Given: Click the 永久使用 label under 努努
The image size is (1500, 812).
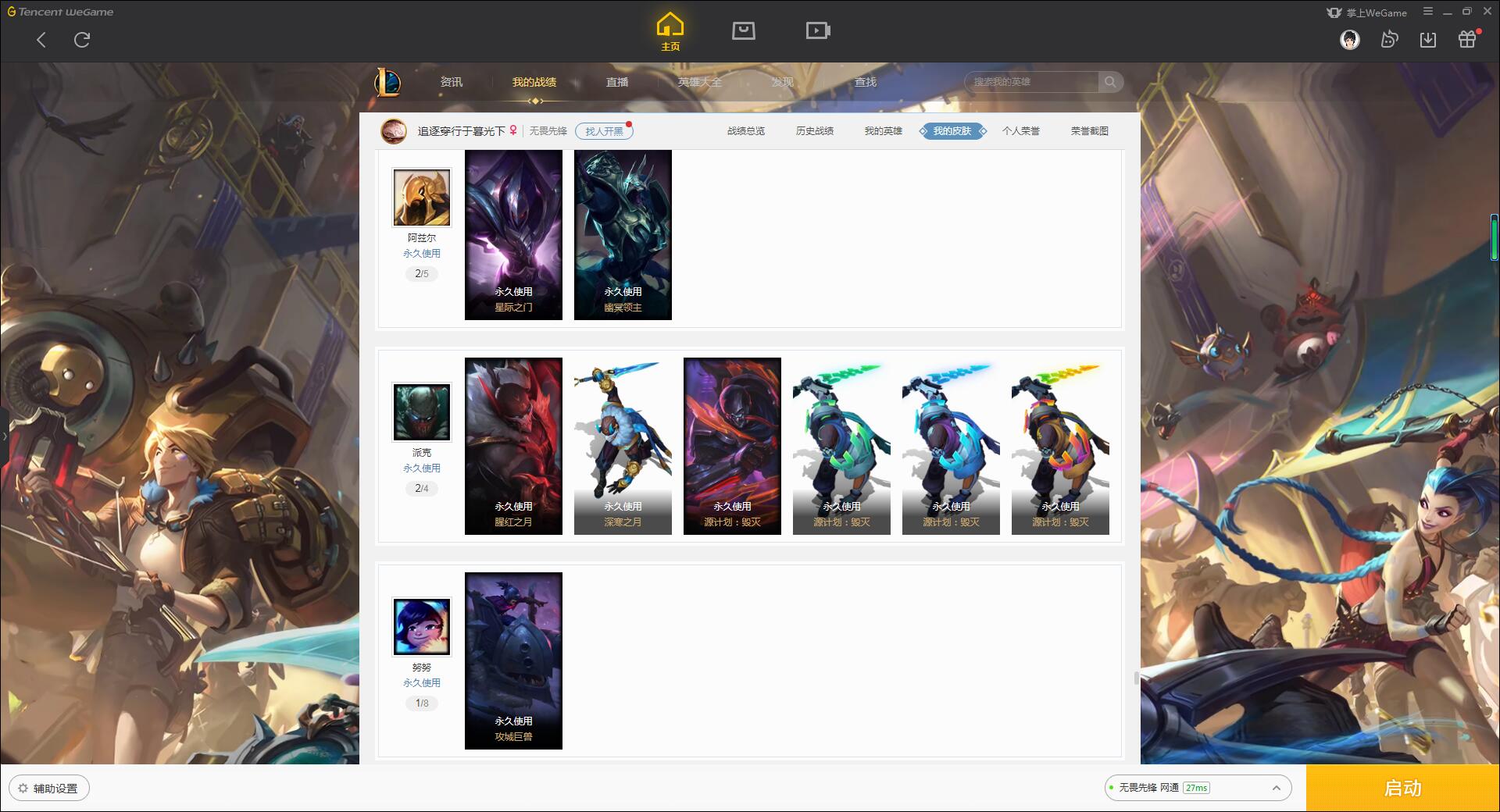Looking at the screenshot, I should (x=422, y=683).
